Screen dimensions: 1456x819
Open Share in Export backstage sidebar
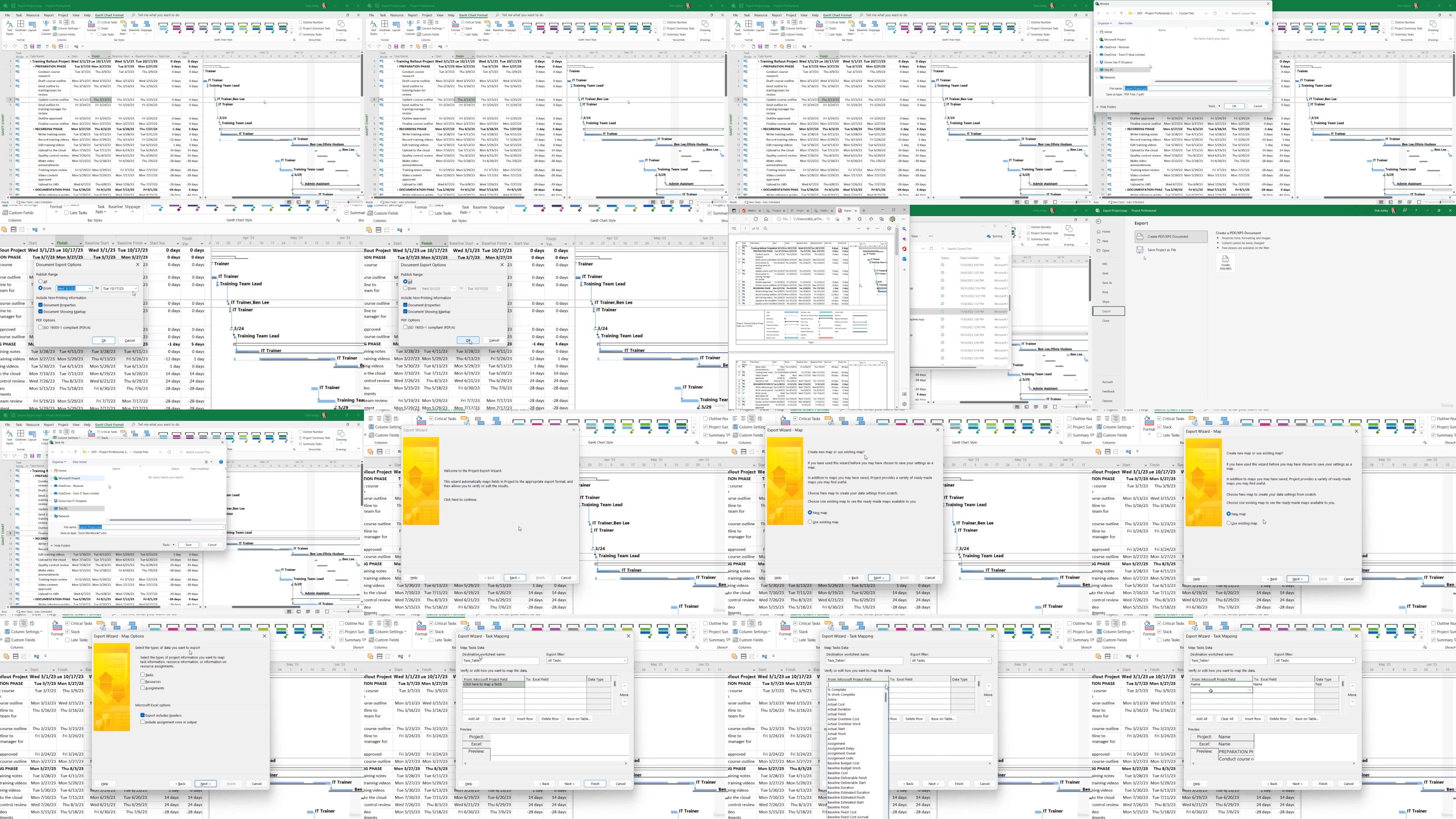coord(1106,302)
